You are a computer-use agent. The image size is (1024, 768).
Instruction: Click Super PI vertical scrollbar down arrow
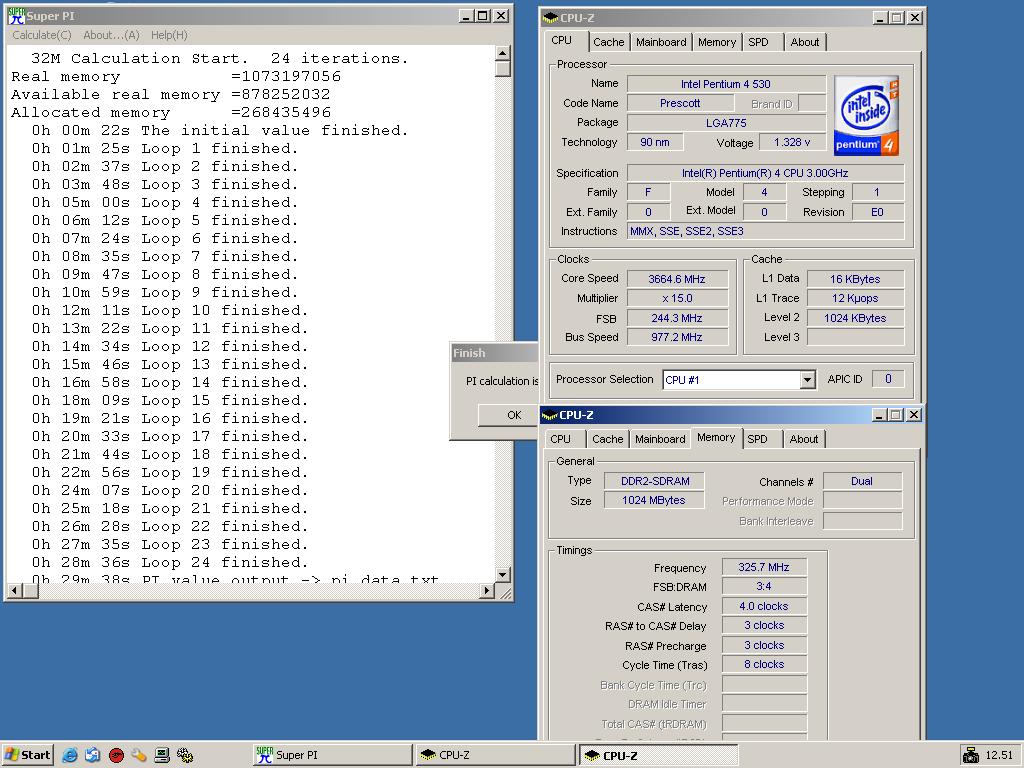click(x=502, y=575)
